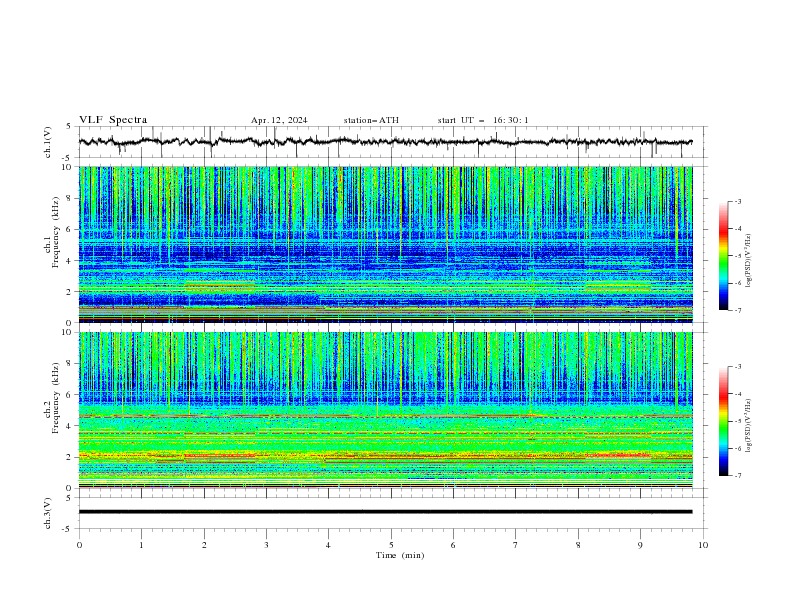Select the upper color bar's log(PSD) label

[749, 261]
